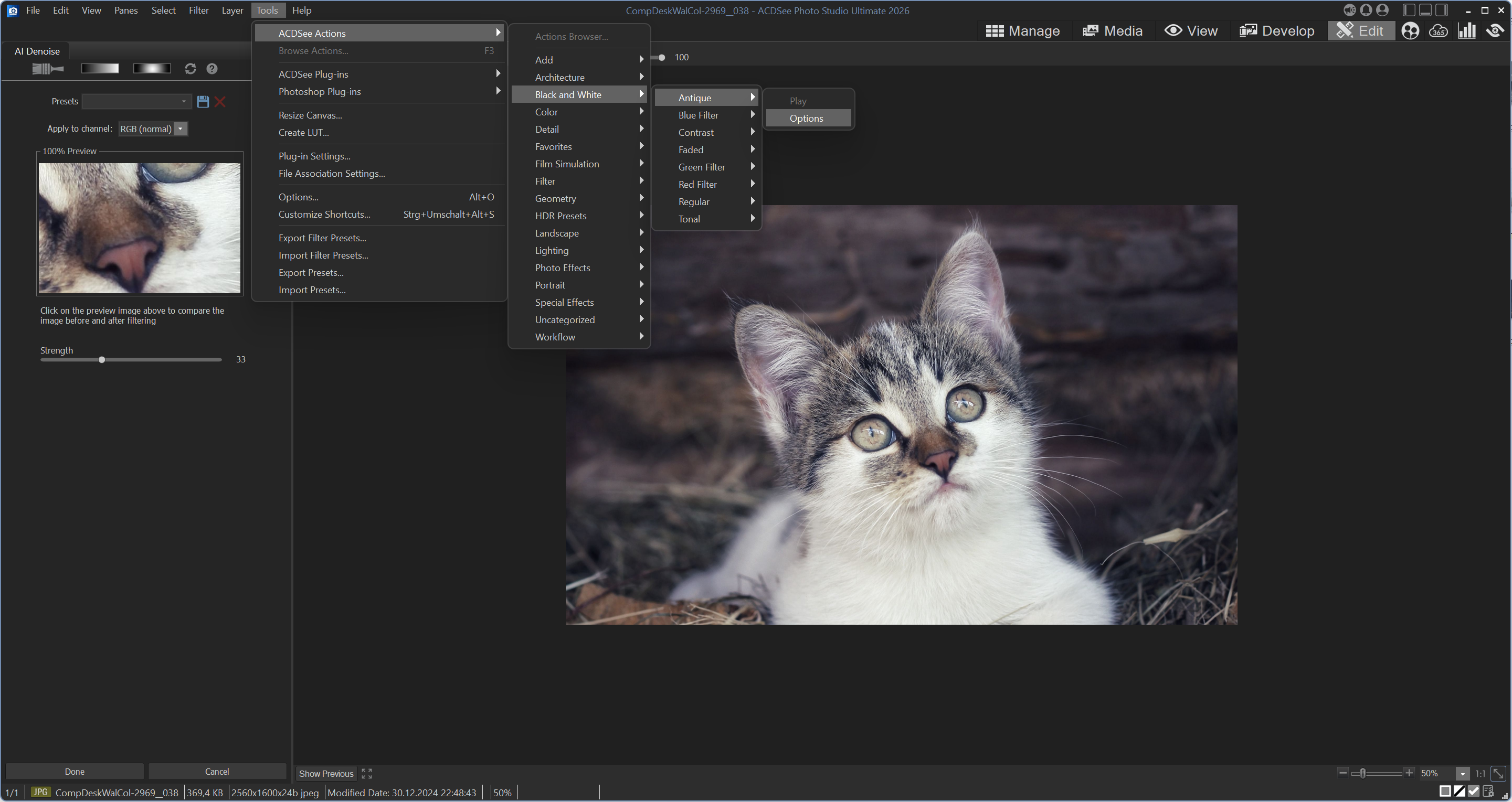This screenshot has width=1512, height=802.
Task: Toggle the checkmark icon in status bar
Action: pyautogui.click(x=1473, y=792)
